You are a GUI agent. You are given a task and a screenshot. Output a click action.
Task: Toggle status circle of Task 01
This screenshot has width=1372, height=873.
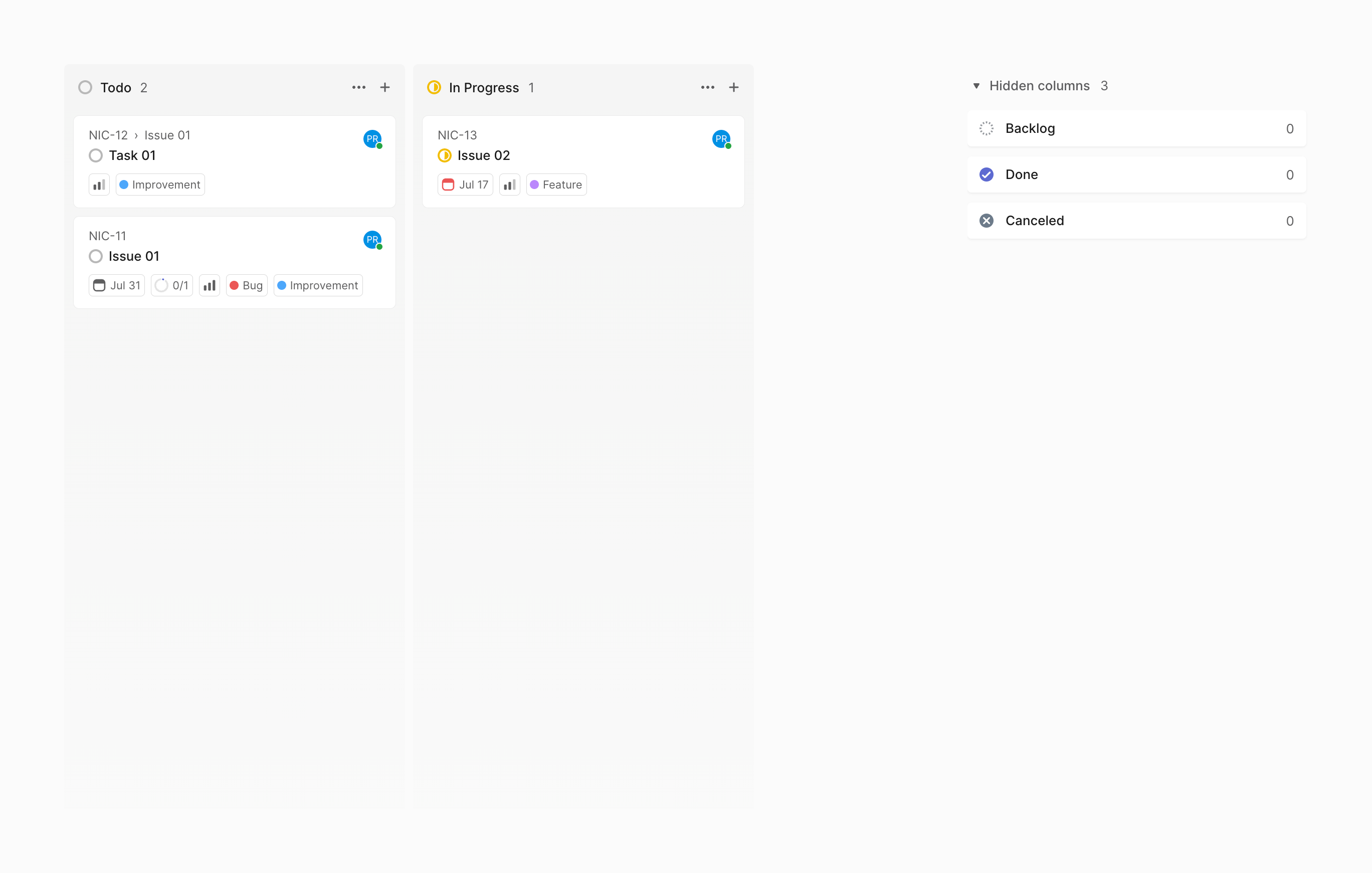96,155
